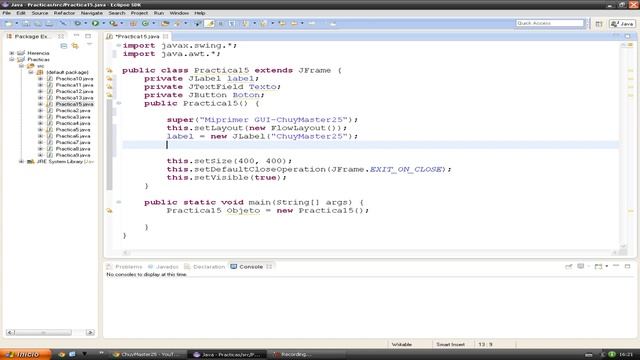This screenshot has height=360, width=640.
Task: Open the Refactor menu
Action: click(x=64, y=13)
